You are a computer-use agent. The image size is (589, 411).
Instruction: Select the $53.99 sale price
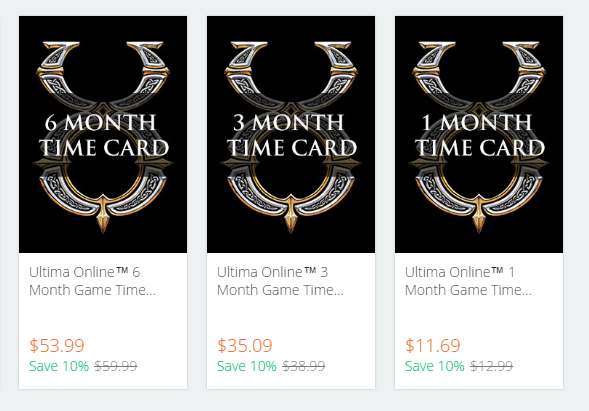point(57,345)
